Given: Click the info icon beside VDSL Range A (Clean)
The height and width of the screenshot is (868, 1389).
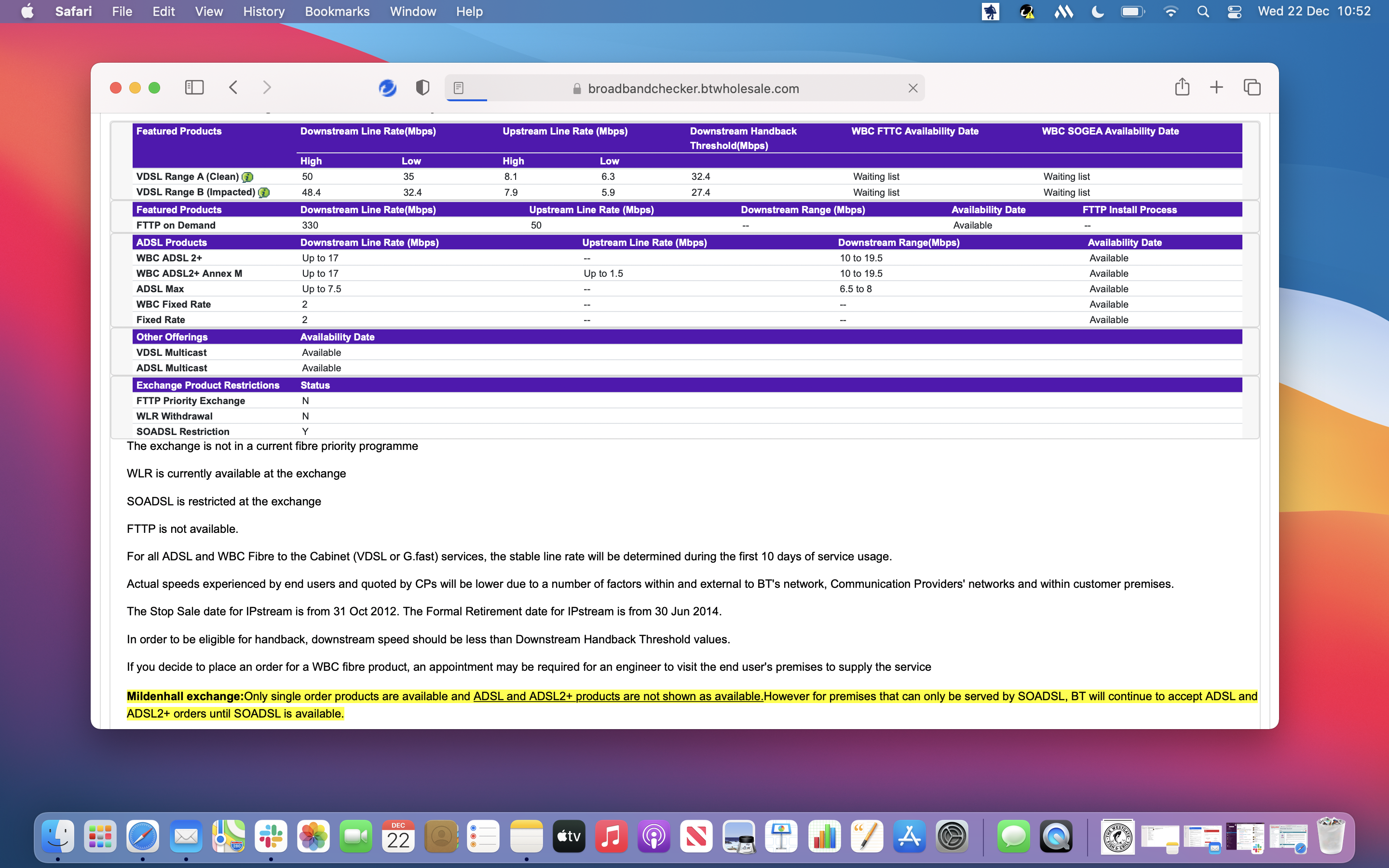Looking at the screenshot, I should click(x=247, y=177).
